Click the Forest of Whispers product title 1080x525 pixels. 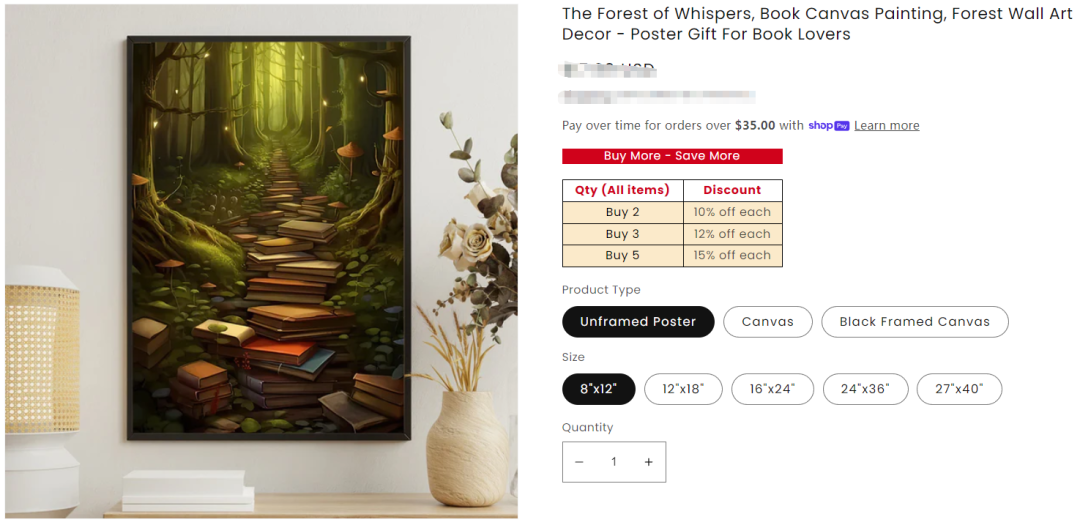[x=817, y=23]
